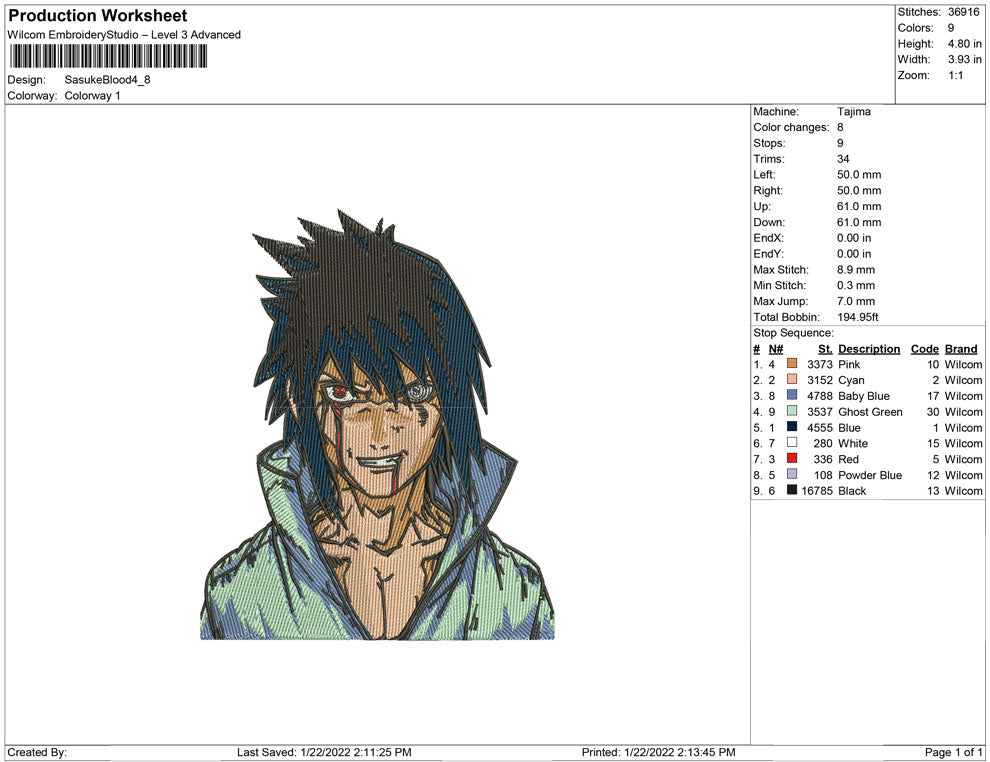Click the Baby Blue color swatch
This screenshot has height=762, width=990.
click(792, 395)
